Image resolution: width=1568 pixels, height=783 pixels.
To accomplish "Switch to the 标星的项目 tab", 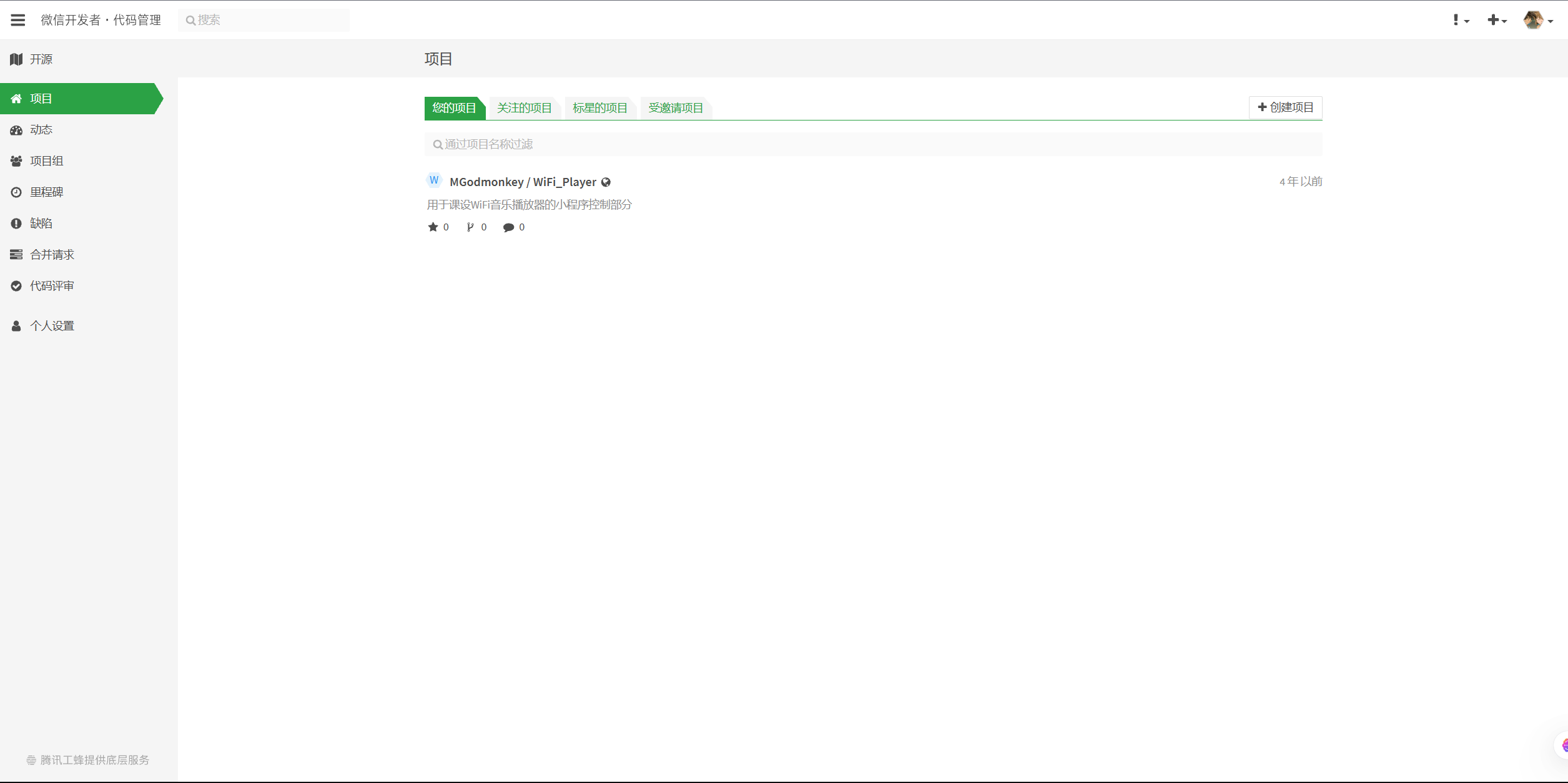I will click(x=599, y=108).
